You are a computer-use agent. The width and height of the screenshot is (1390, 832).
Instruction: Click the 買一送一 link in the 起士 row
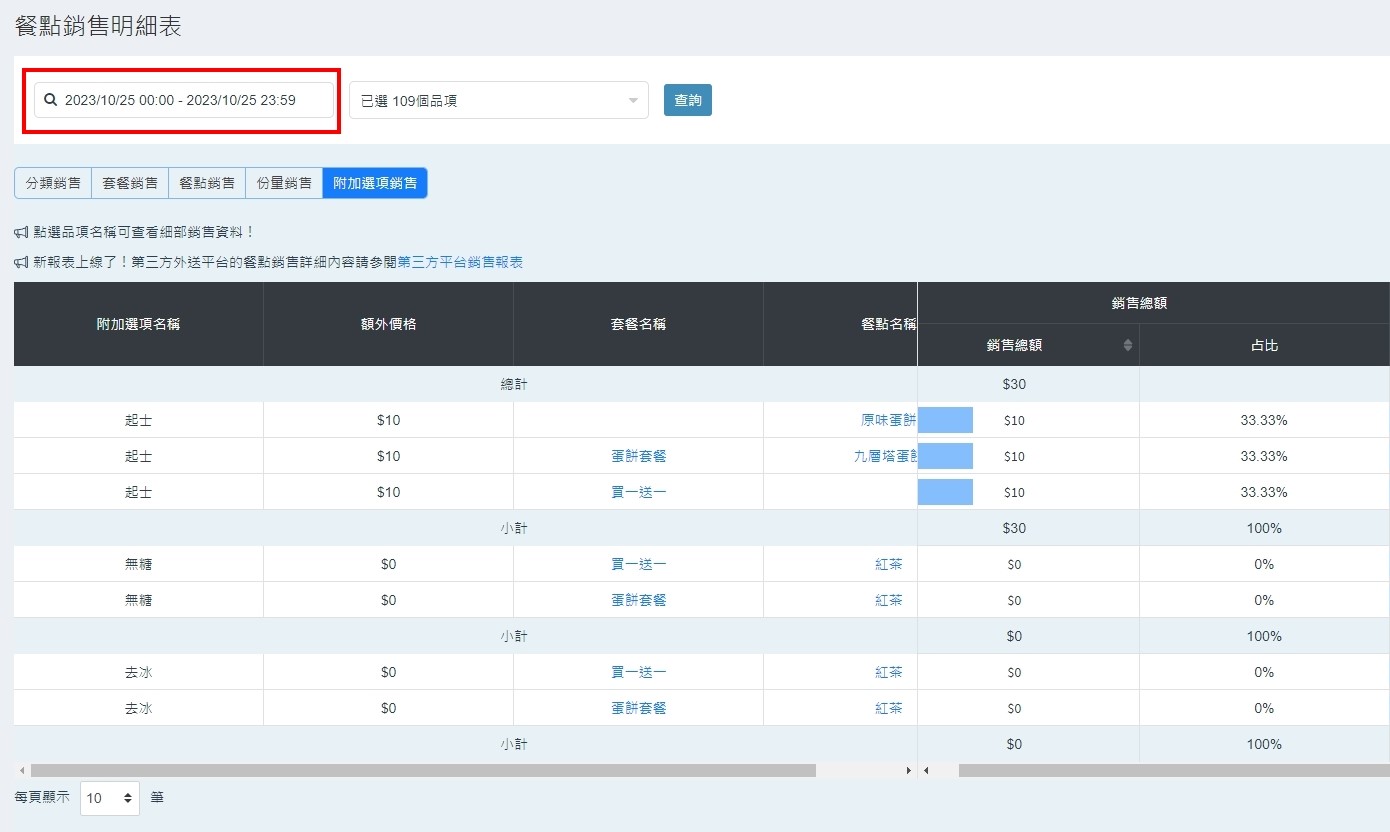coord(638,492)
